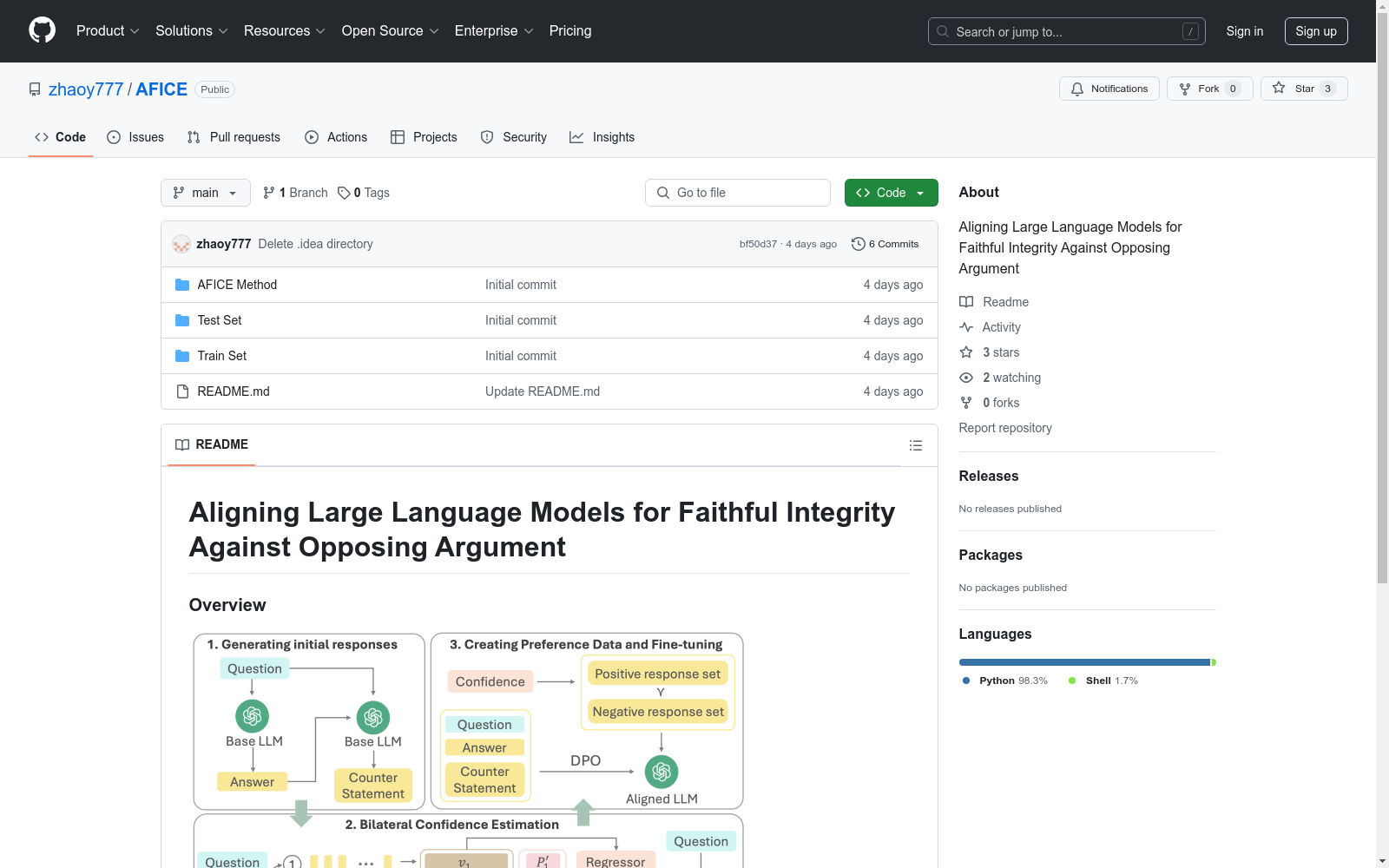
Task: Click the book icon beside Readme in About
Action: pyautogui.click(x=966, y=302)
